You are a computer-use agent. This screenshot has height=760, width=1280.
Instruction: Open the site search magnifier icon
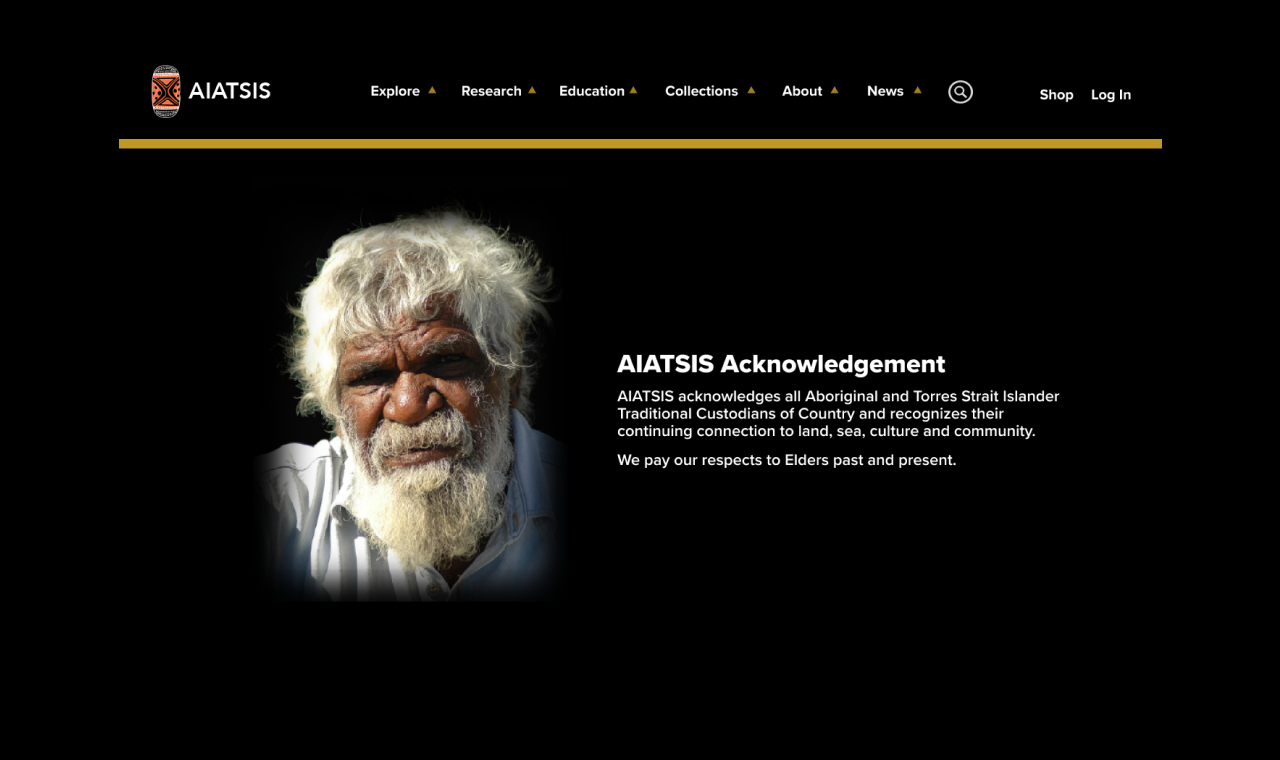pos(960,91)
